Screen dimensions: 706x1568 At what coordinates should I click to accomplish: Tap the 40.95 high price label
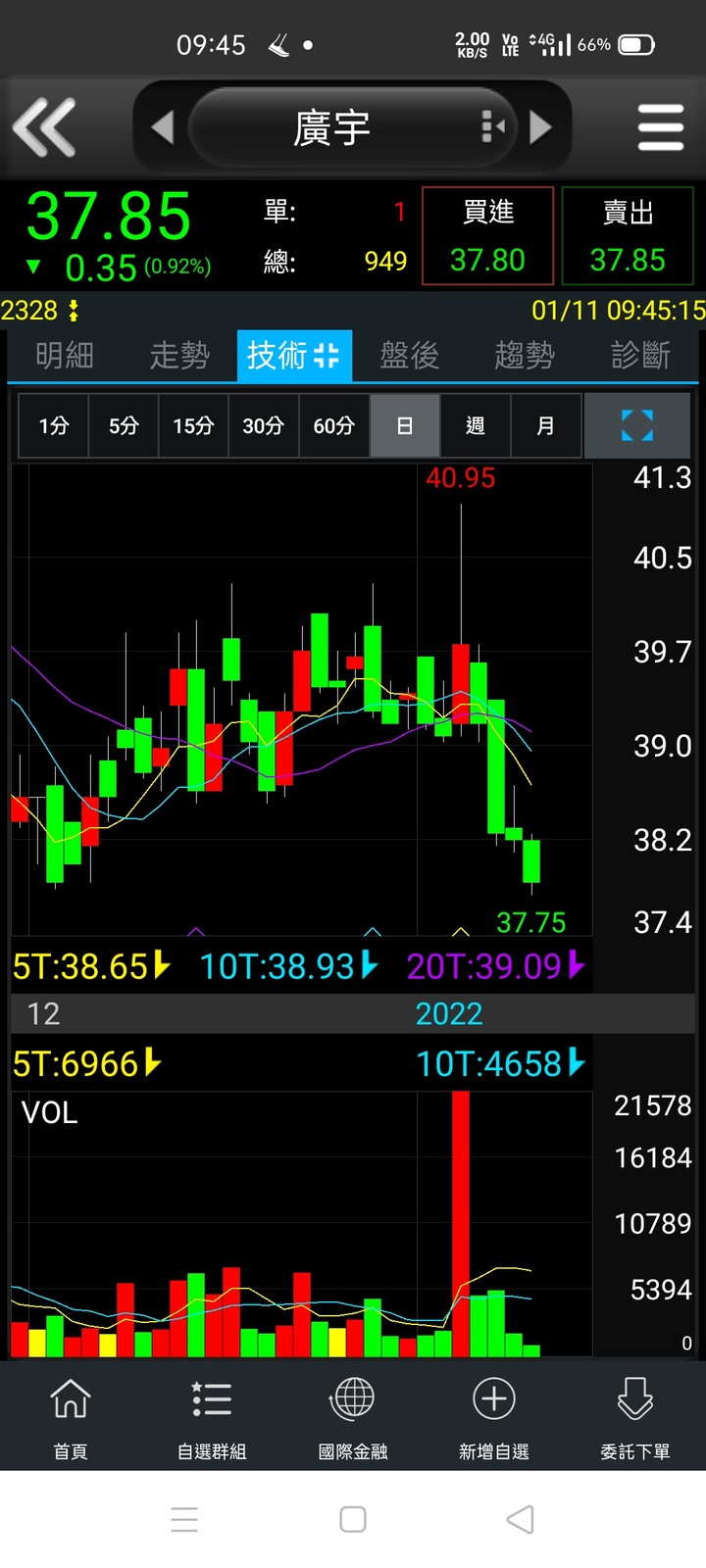tap(460, 478)
